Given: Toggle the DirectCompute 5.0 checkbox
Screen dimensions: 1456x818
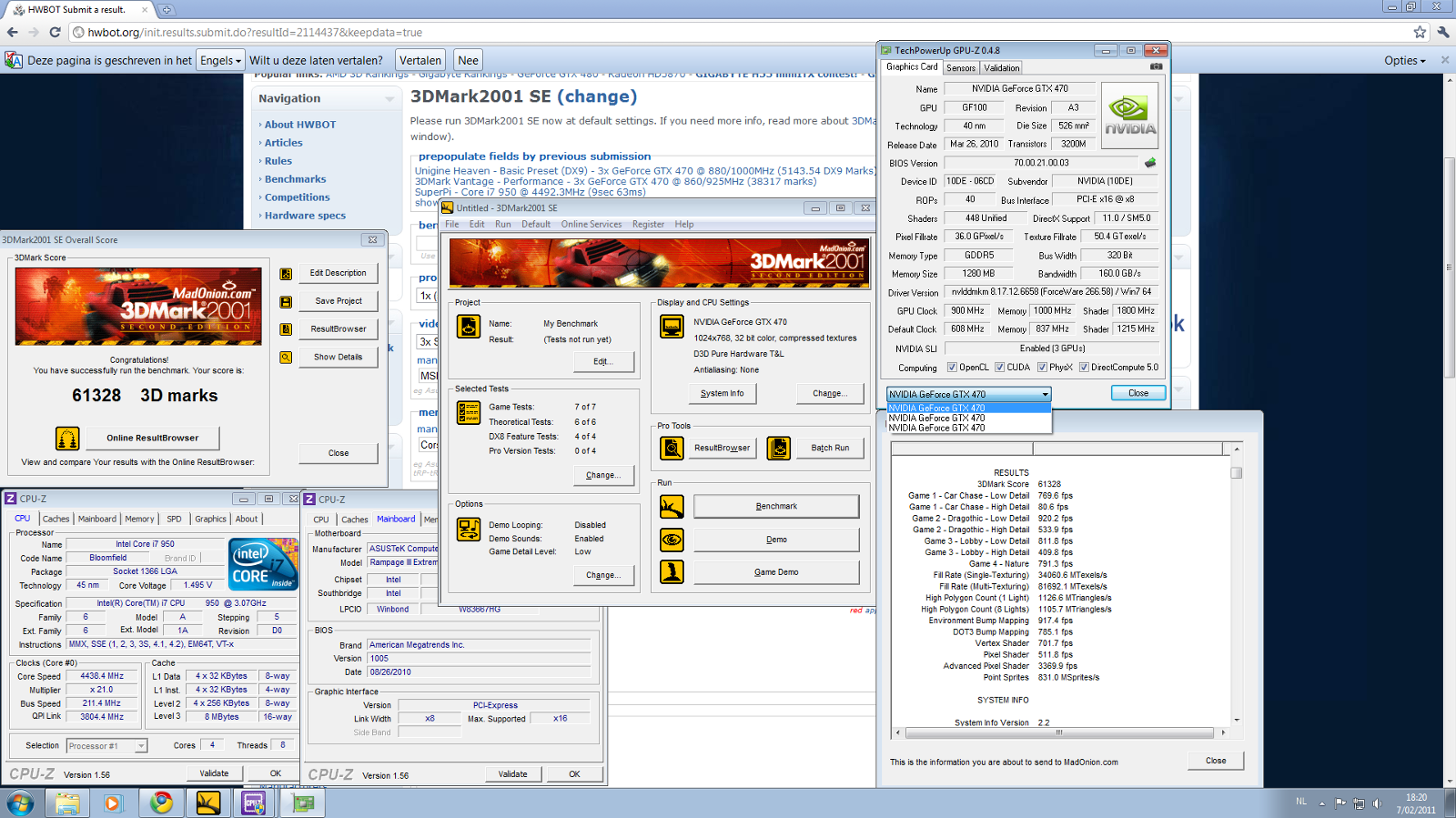Looking at the screenshot, I should pyautogui.click(x=1084, y=368).
